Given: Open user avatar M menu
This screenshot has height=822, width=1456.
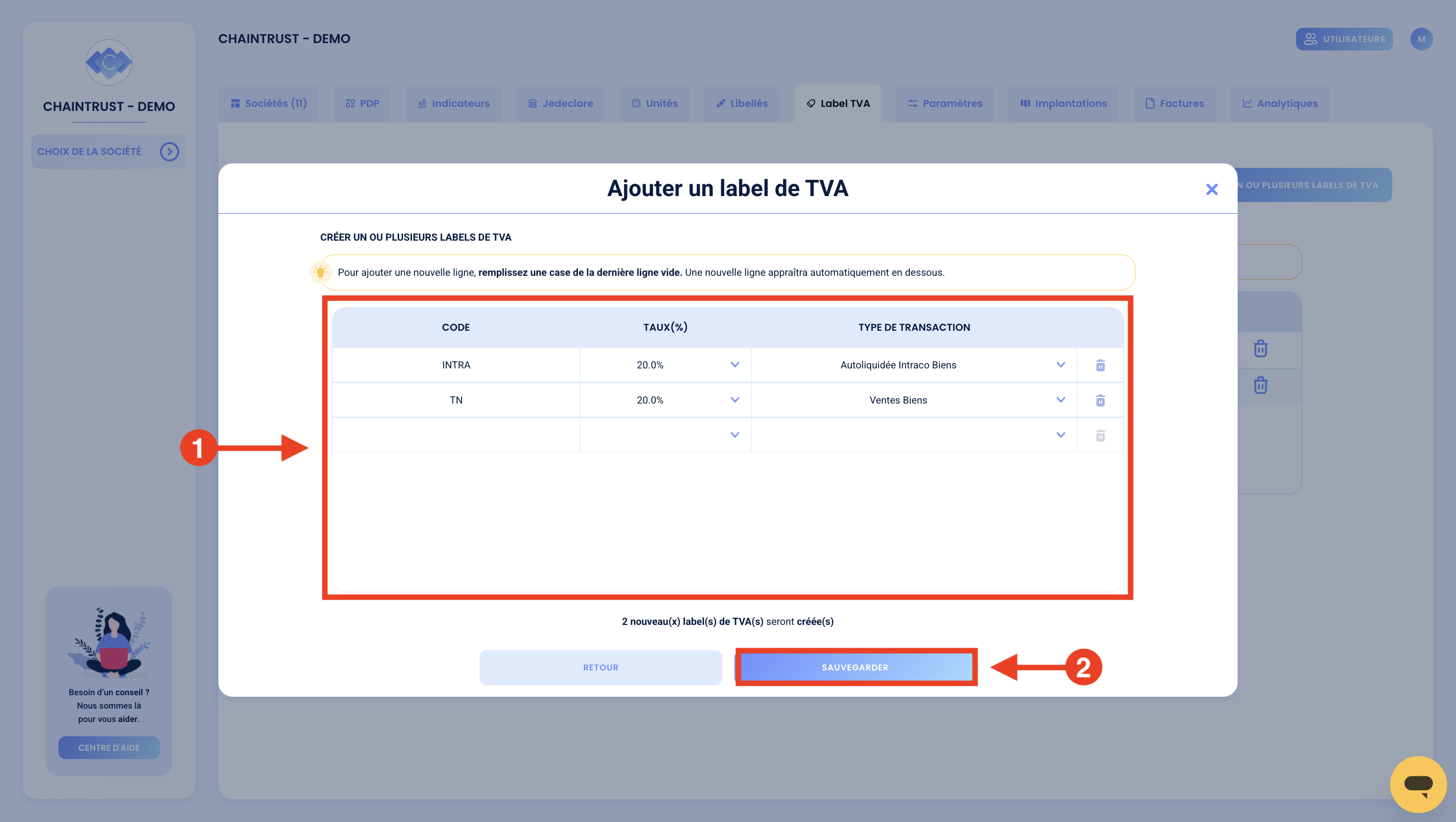Looking at the screenshot, I should pyautogui.click(x=1421, y=39).
